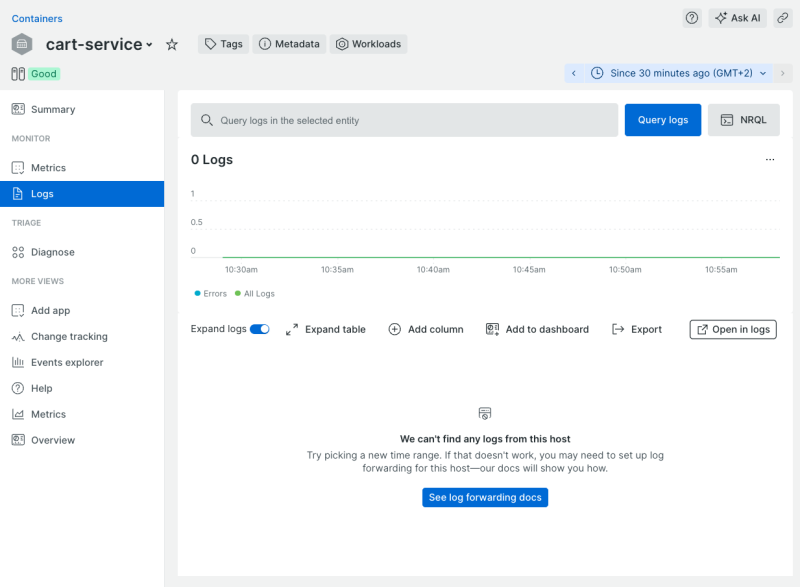800x587 pixels.
Task: Star the cart-service entity
Action: 170,44
